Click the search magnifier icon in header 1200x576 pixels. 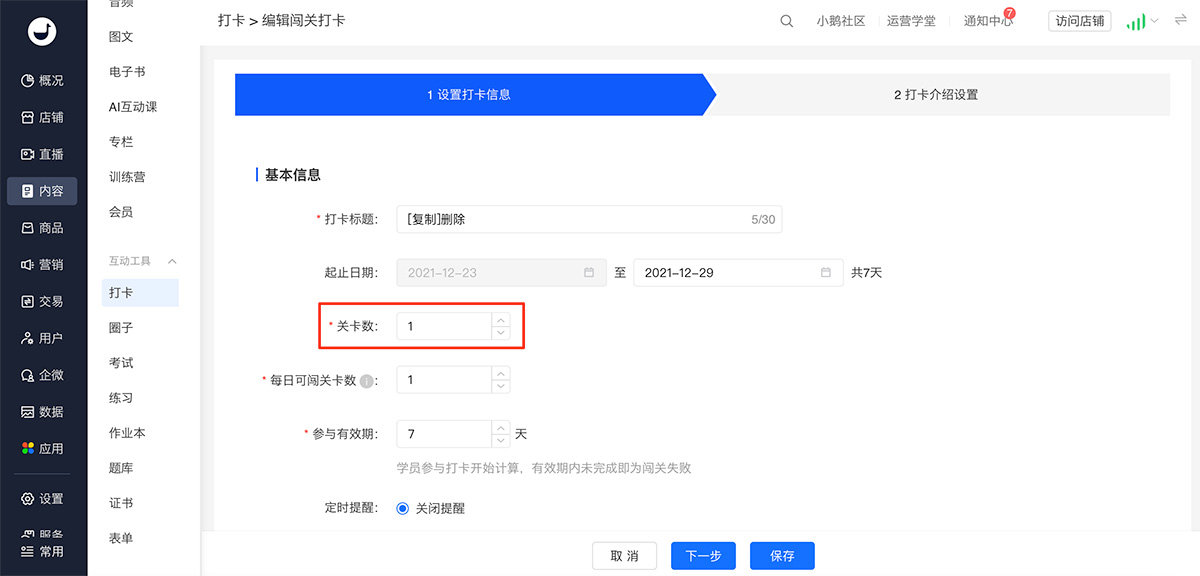(787, 21)
